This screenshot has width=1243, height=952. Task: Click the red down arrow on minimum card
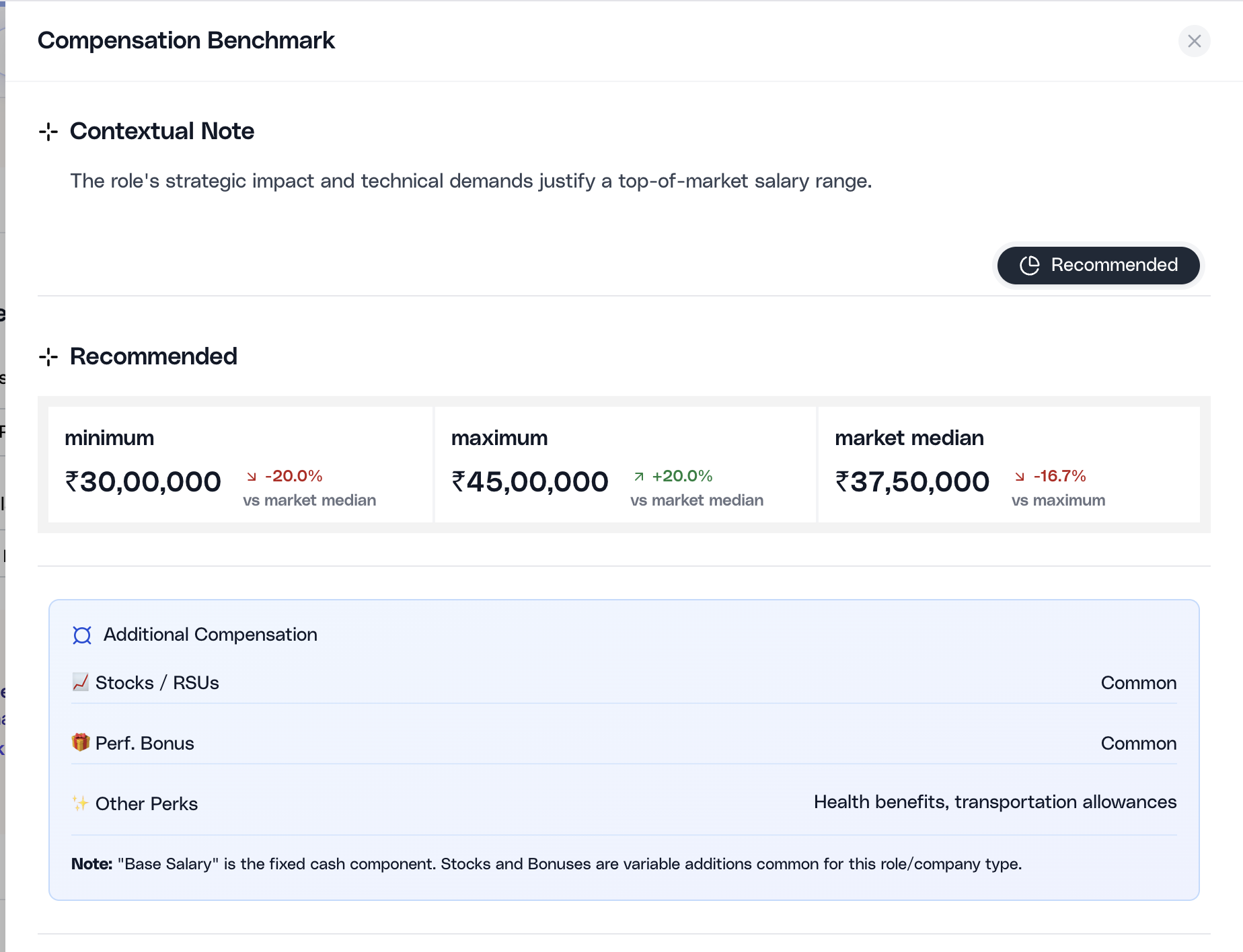coord(252,476)
